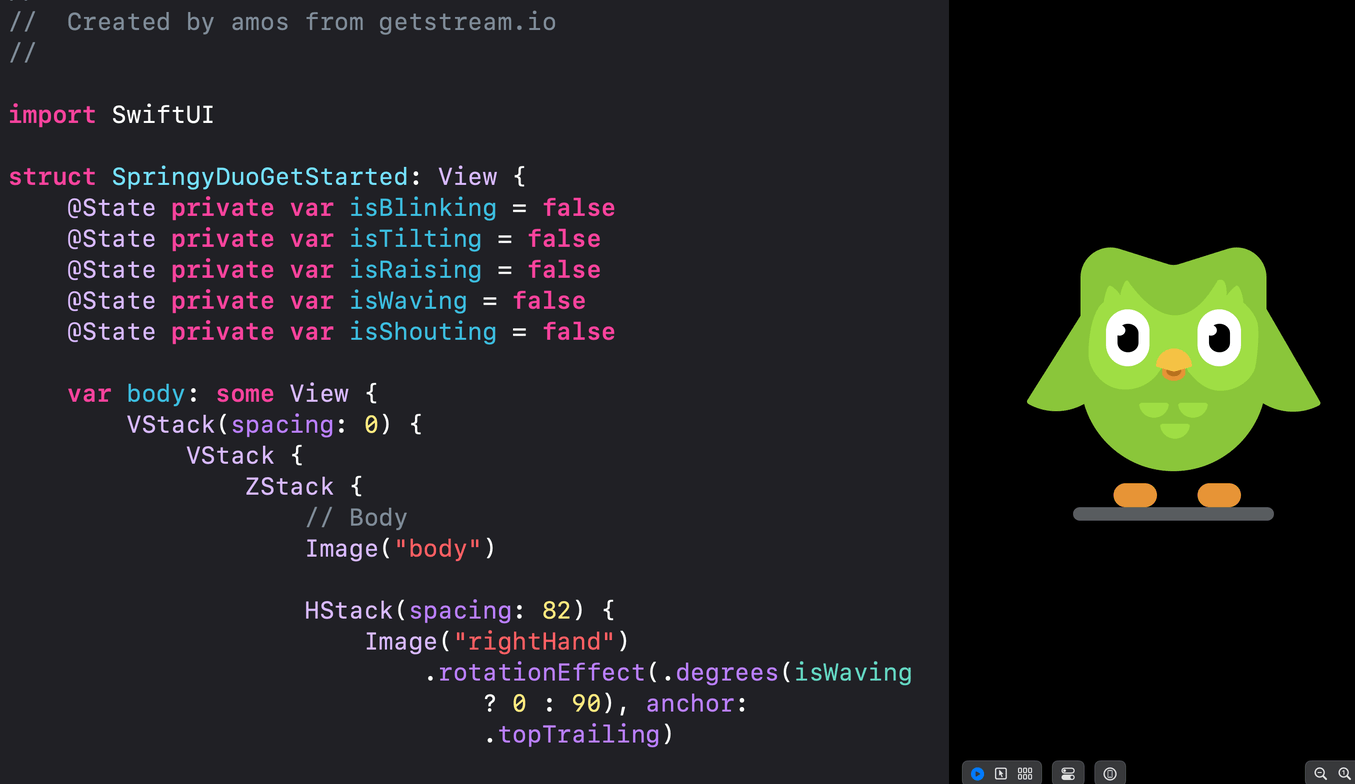The height and width of the screenshot is (784, 1355).
Task: Zoom out the preview canvas
Action: [x=1321, y=774]
